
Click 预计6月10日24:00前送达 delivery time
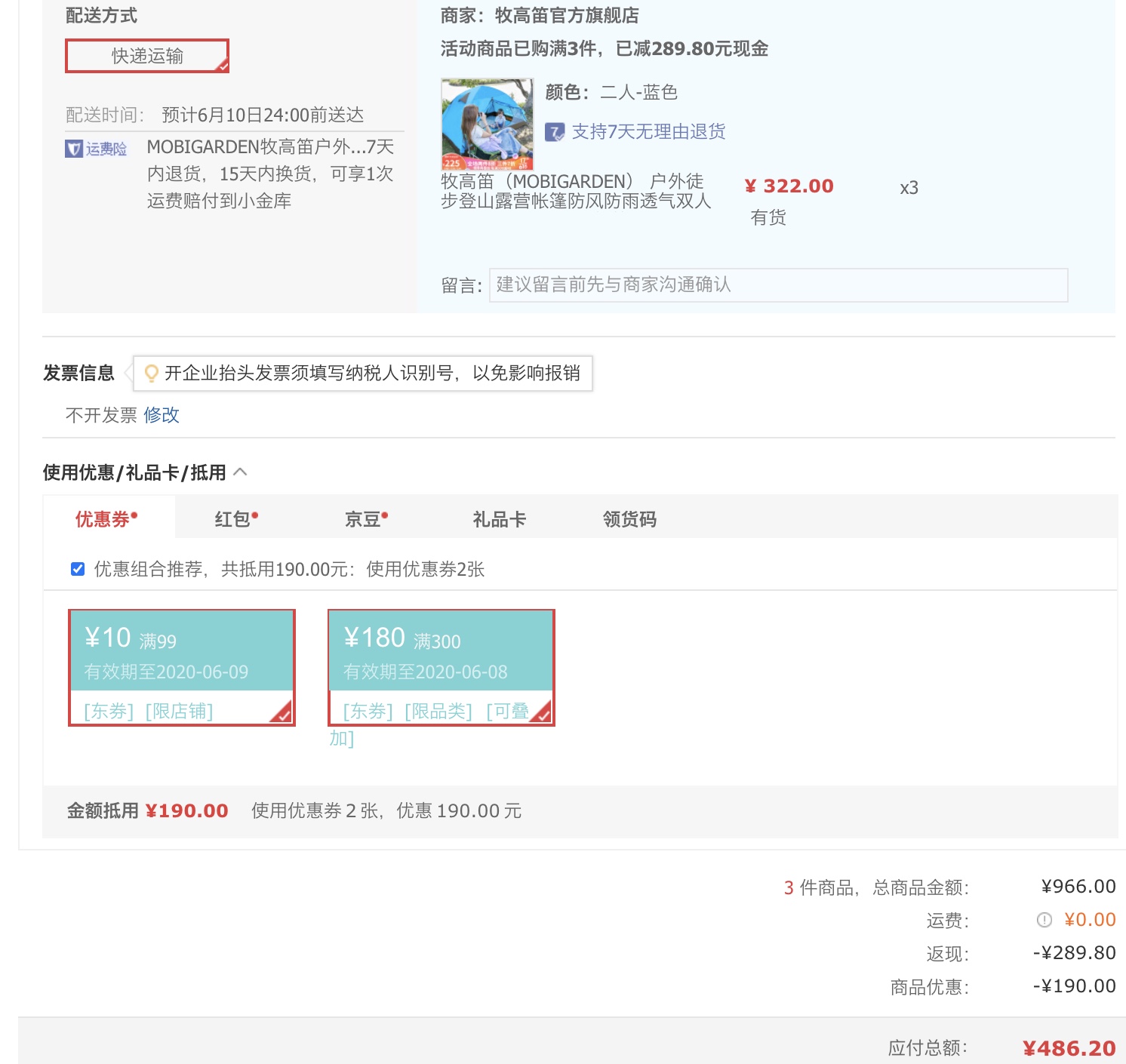point(263,115)
